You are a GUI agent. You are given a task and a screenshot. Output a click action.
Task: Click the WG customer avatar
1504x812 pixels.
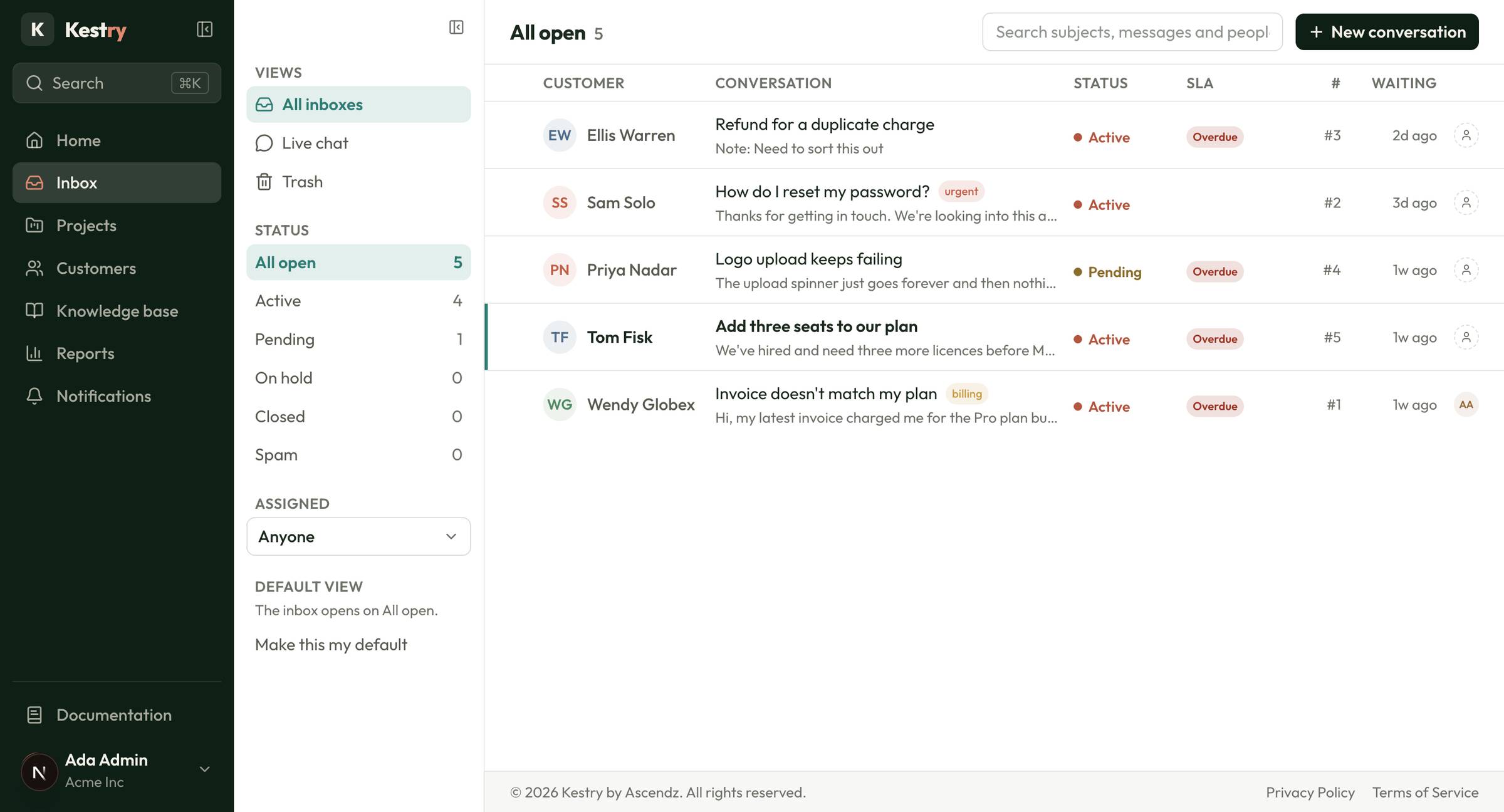[560, 405]
